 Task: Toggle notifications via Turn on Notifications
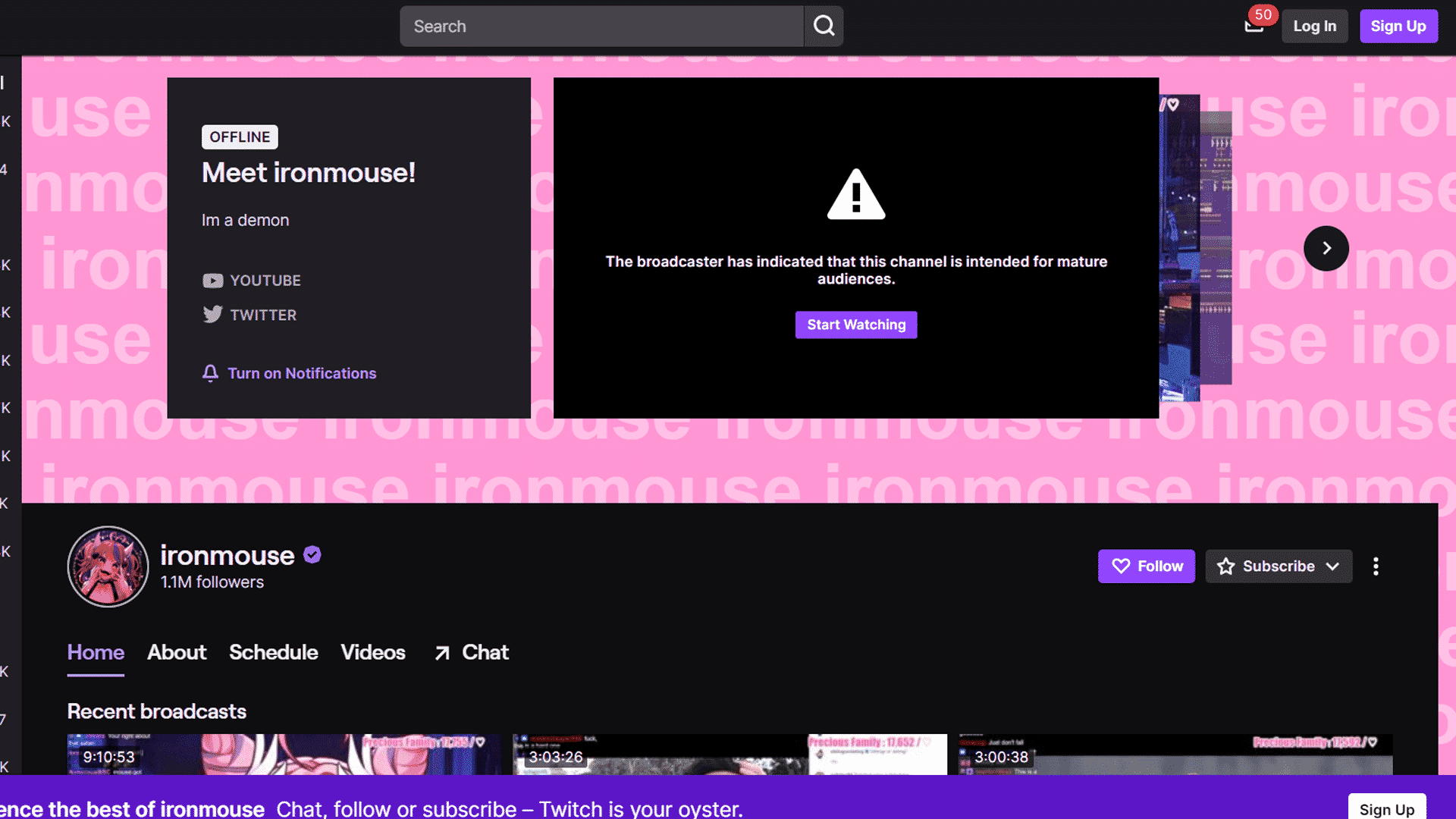click(x=290, y=373)
